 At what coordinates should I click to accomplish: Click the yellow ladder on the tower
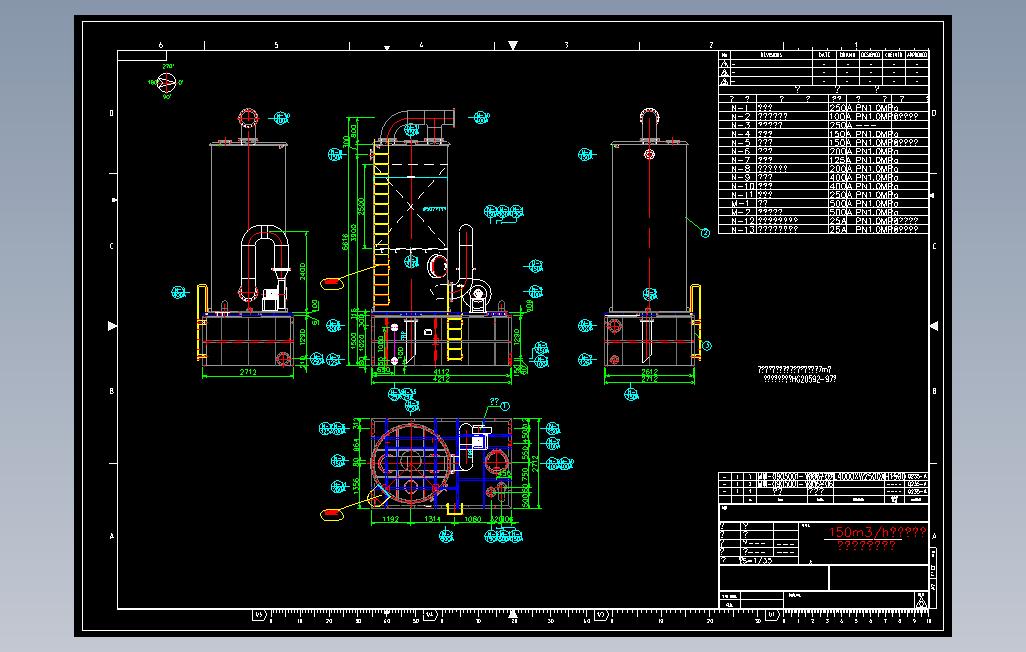(x=380, y=223)
